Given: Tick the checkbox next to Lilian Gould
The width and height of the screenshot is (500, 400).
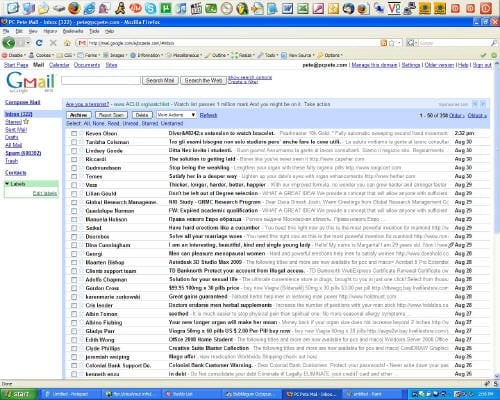Looking at the screenshot, I should 74,194.
